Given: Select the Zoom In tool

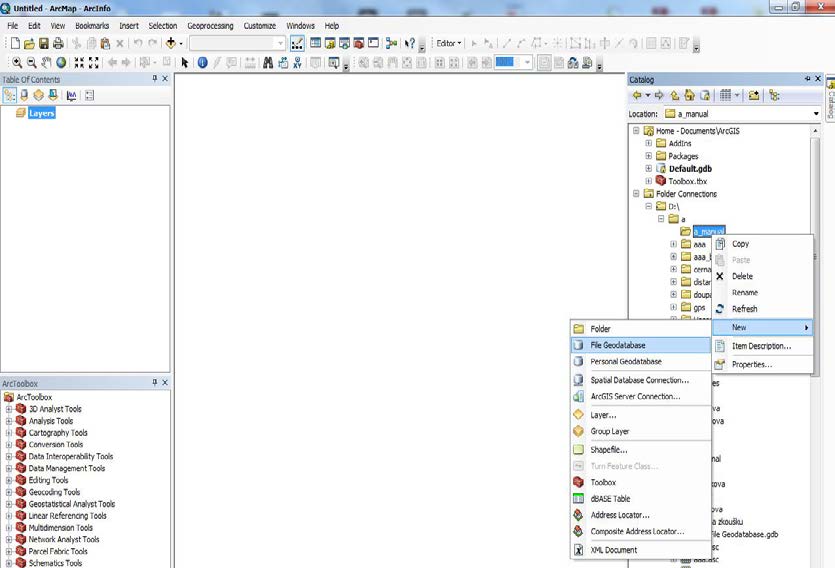Looking at the screenshot, I should point(17,63).
